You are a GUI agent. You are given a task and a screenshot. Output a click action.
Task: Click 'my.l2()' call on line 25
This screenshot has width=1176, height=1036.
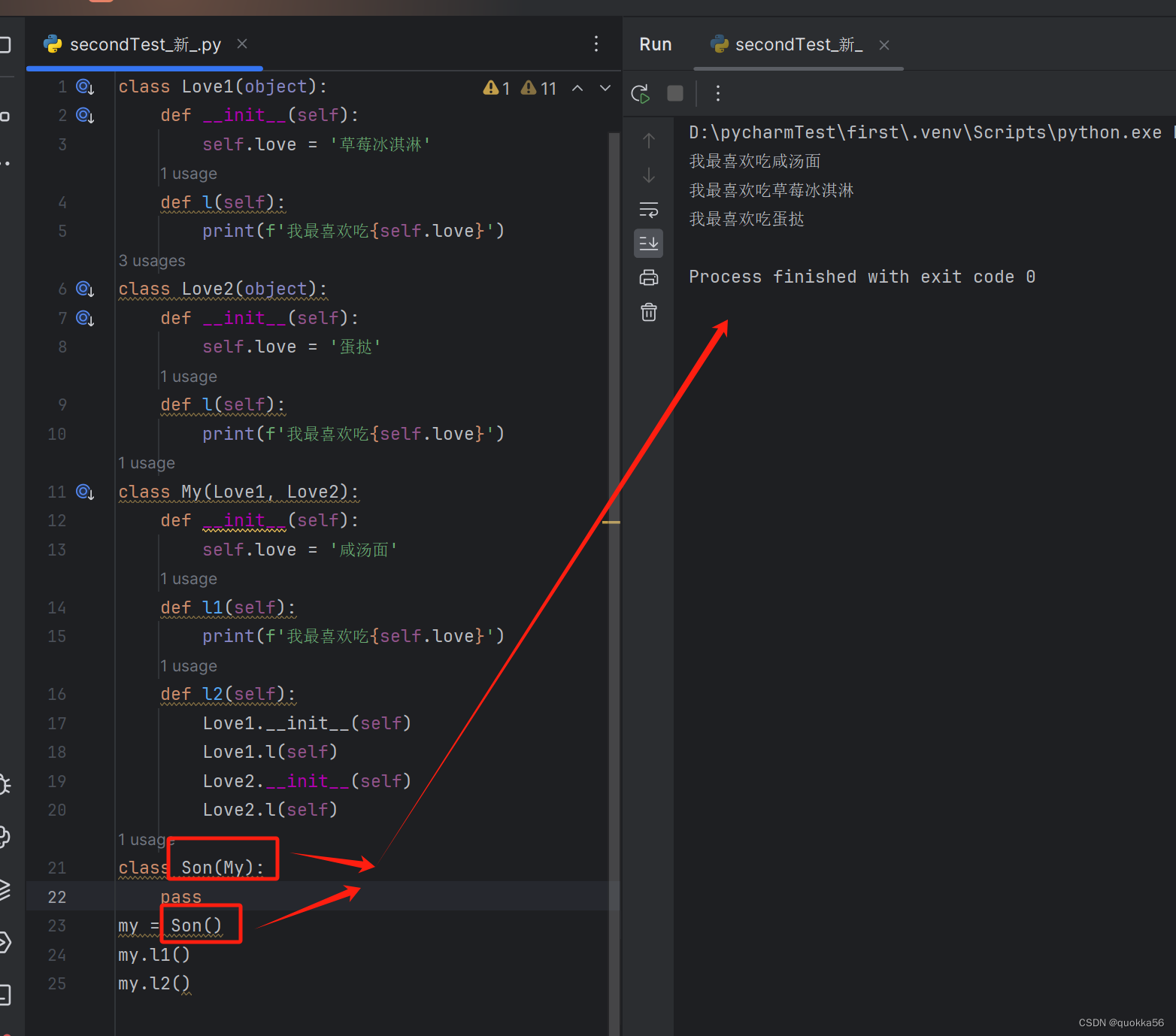click(x=154, y=984)
